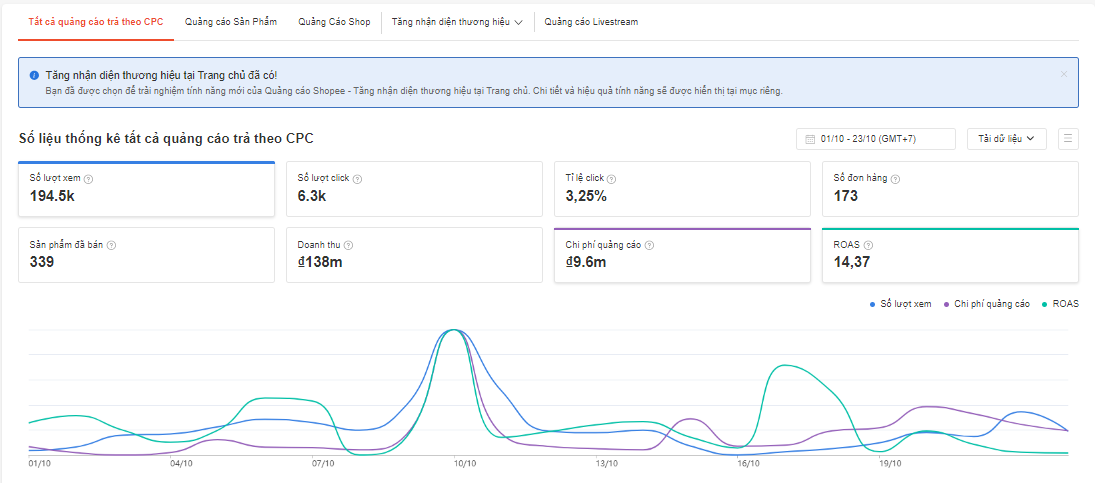Click the ROAS help icon
This screenshot has height=483, width=1095.
pos(869,245)
